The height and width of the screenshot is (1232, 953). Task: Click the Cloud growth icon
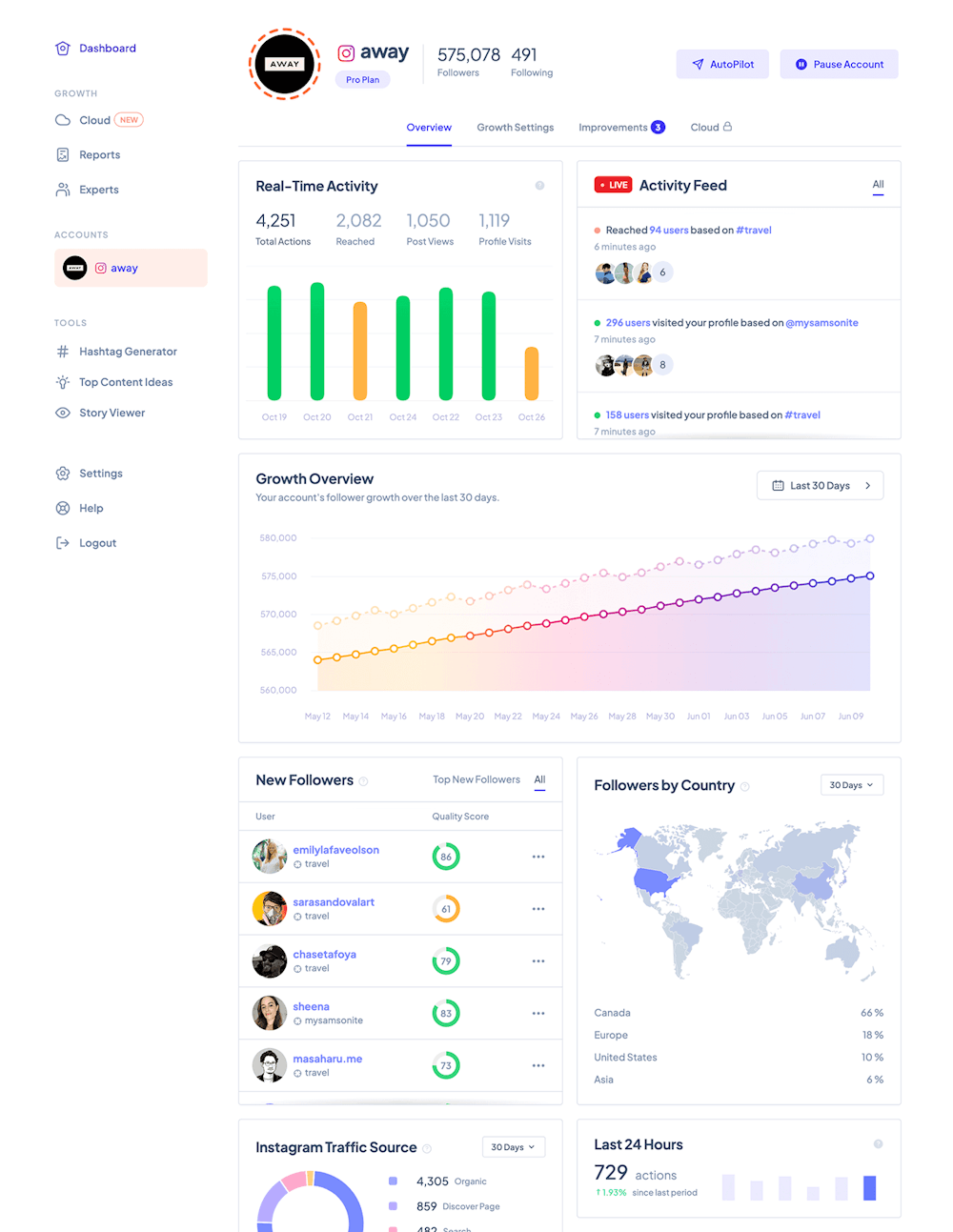point(62,119)
